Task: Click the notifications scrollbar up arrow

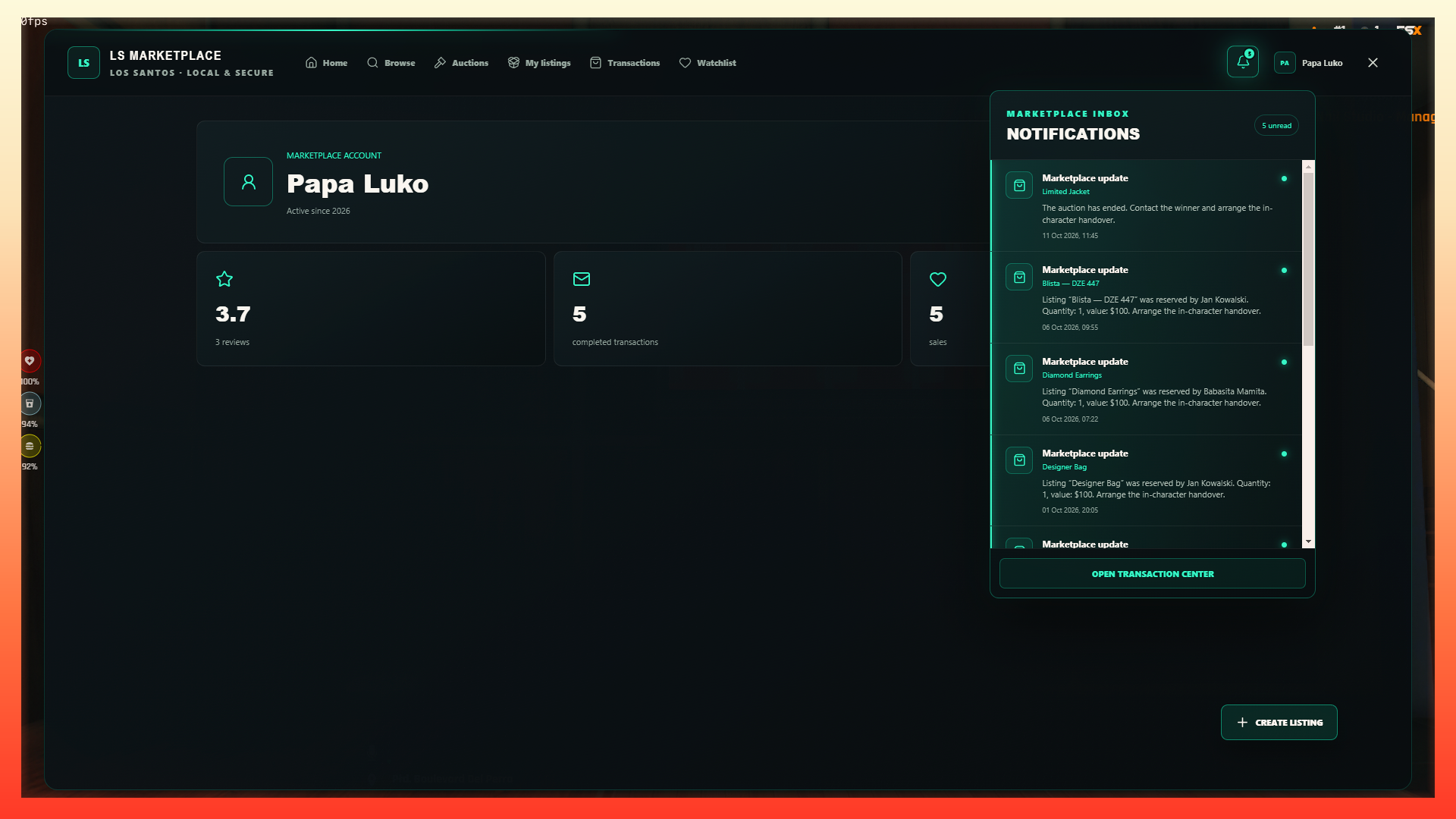Action: pyautogui.click(x=1308, y=166)
